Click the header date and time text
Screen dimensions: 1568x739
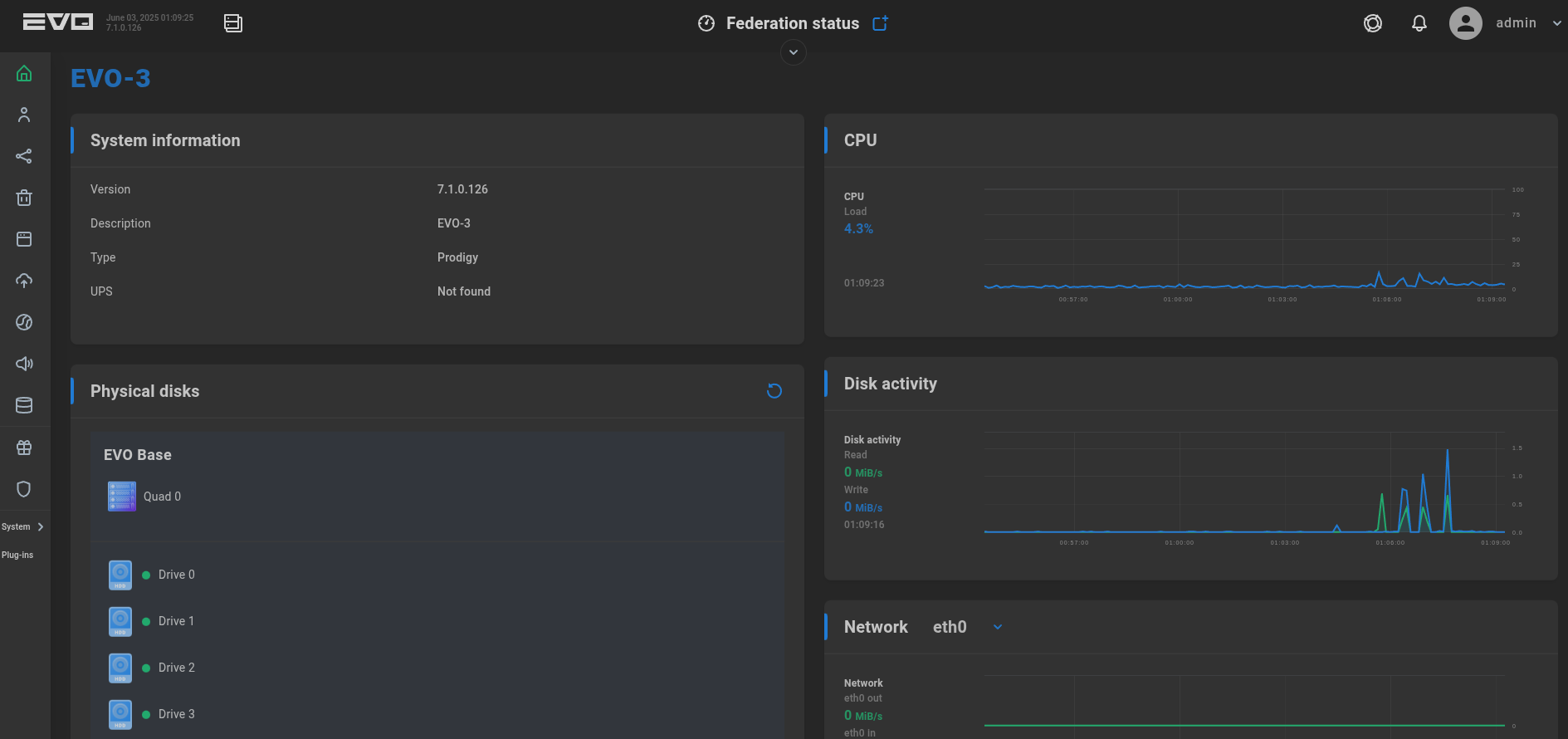(x=149, y=17)
